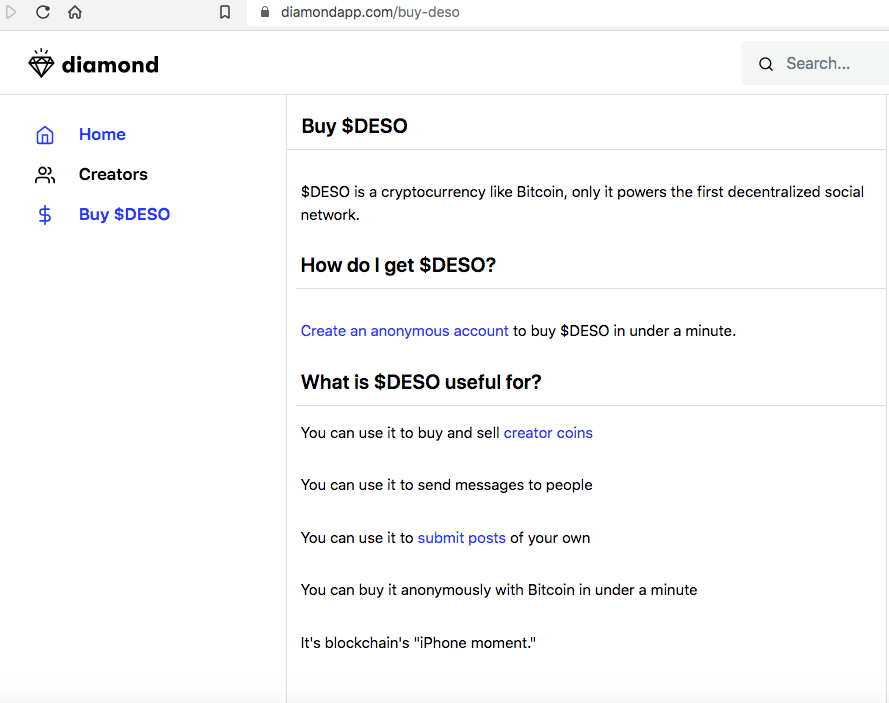889x703 pixels.
Task: Bookmark this page with the bookmark icon
Action: coord(225,12)
